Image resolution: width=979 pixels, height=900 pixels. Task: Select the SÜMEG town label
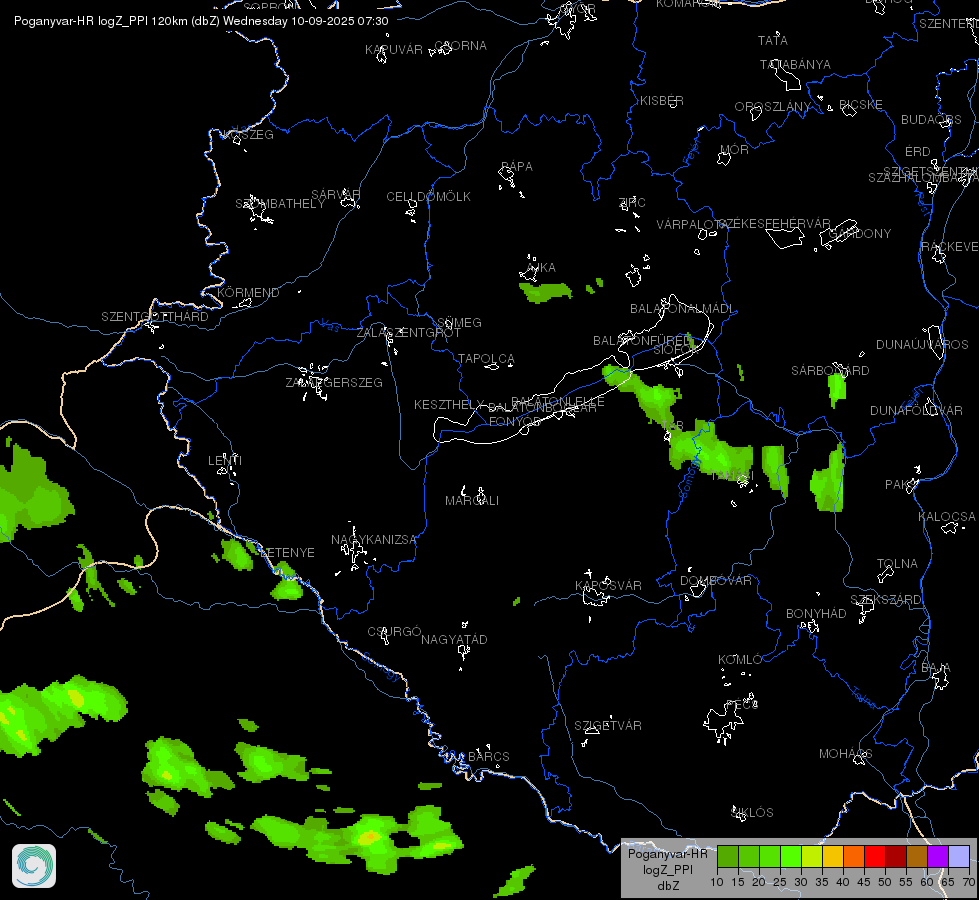click(x=460, y=323)
